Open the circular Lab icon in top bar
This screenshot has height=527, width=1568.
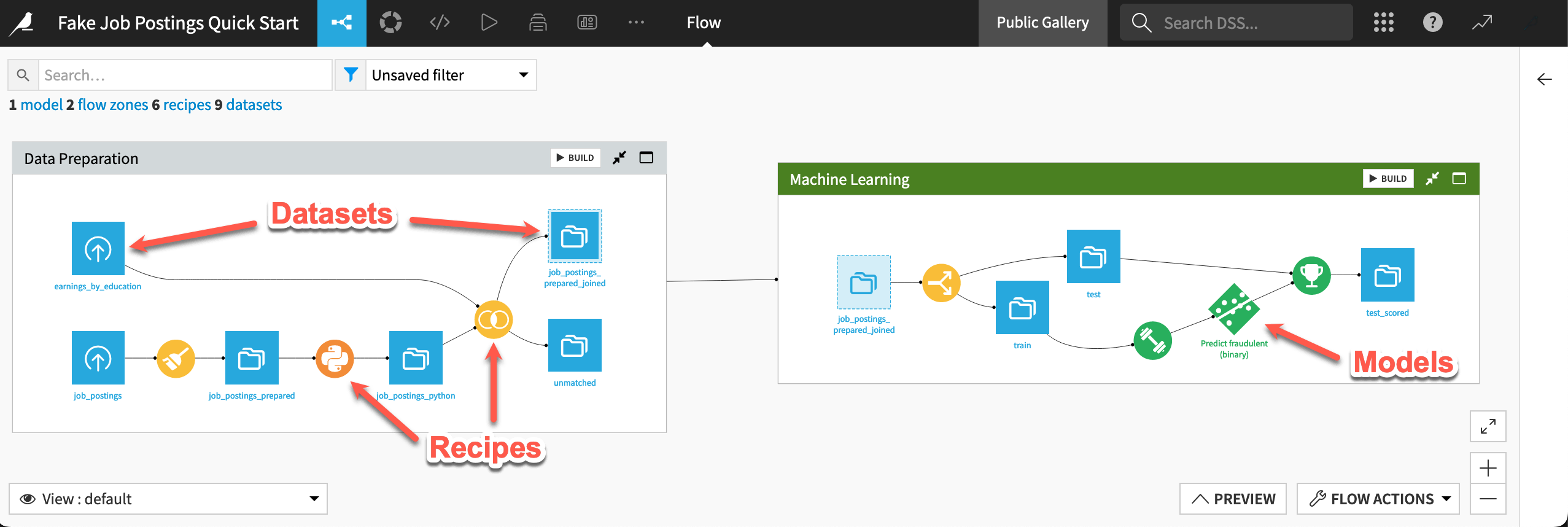[x=390, y=23]
